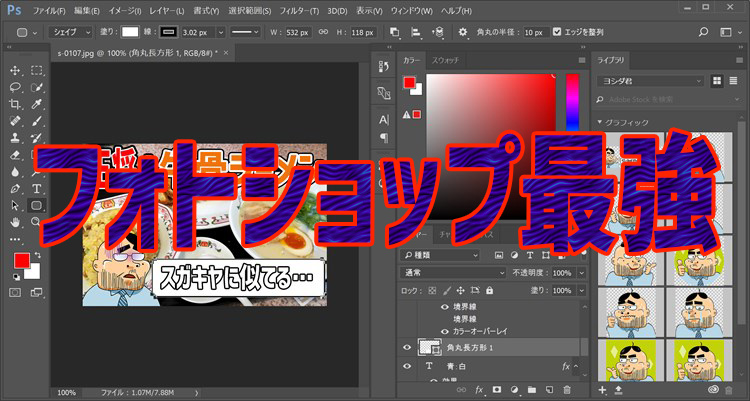
Task: Select the Clone Stamp tool
Action: click(x=15, y=138)
